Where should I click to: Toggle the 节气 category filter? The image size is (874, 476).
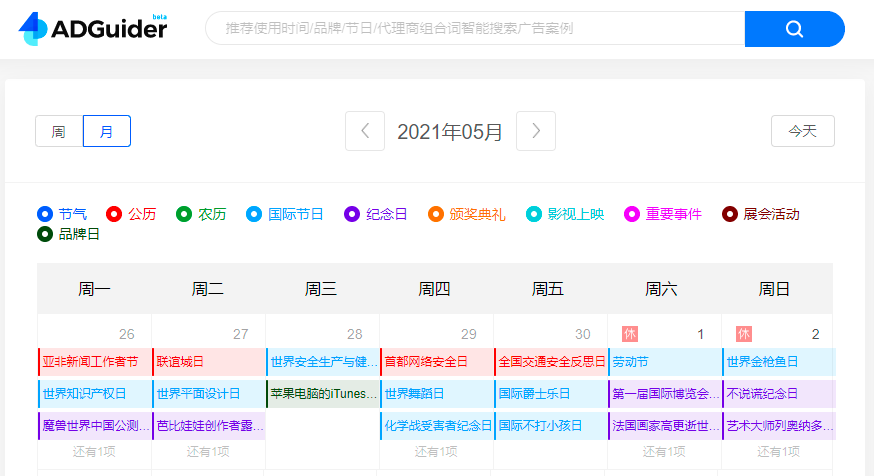click(62, 214)
